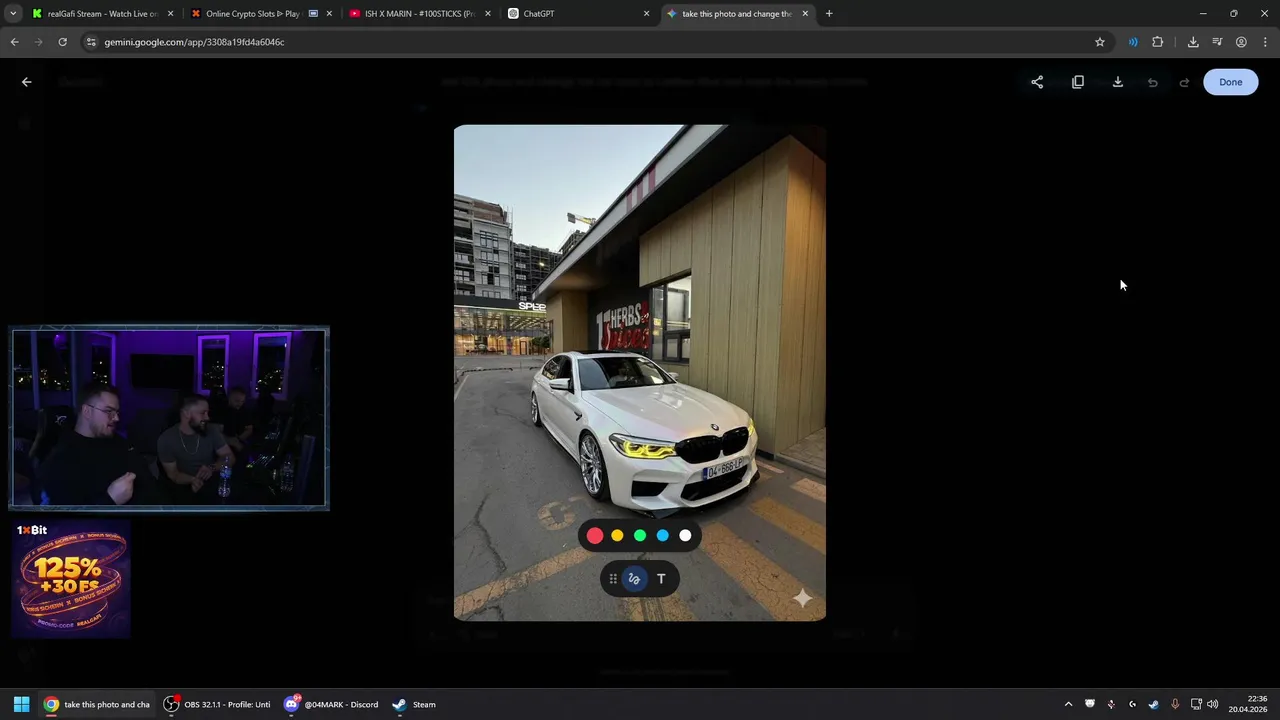
Task: Open the media control icon in Chrome toolbar
Action: coord(1217,42)
